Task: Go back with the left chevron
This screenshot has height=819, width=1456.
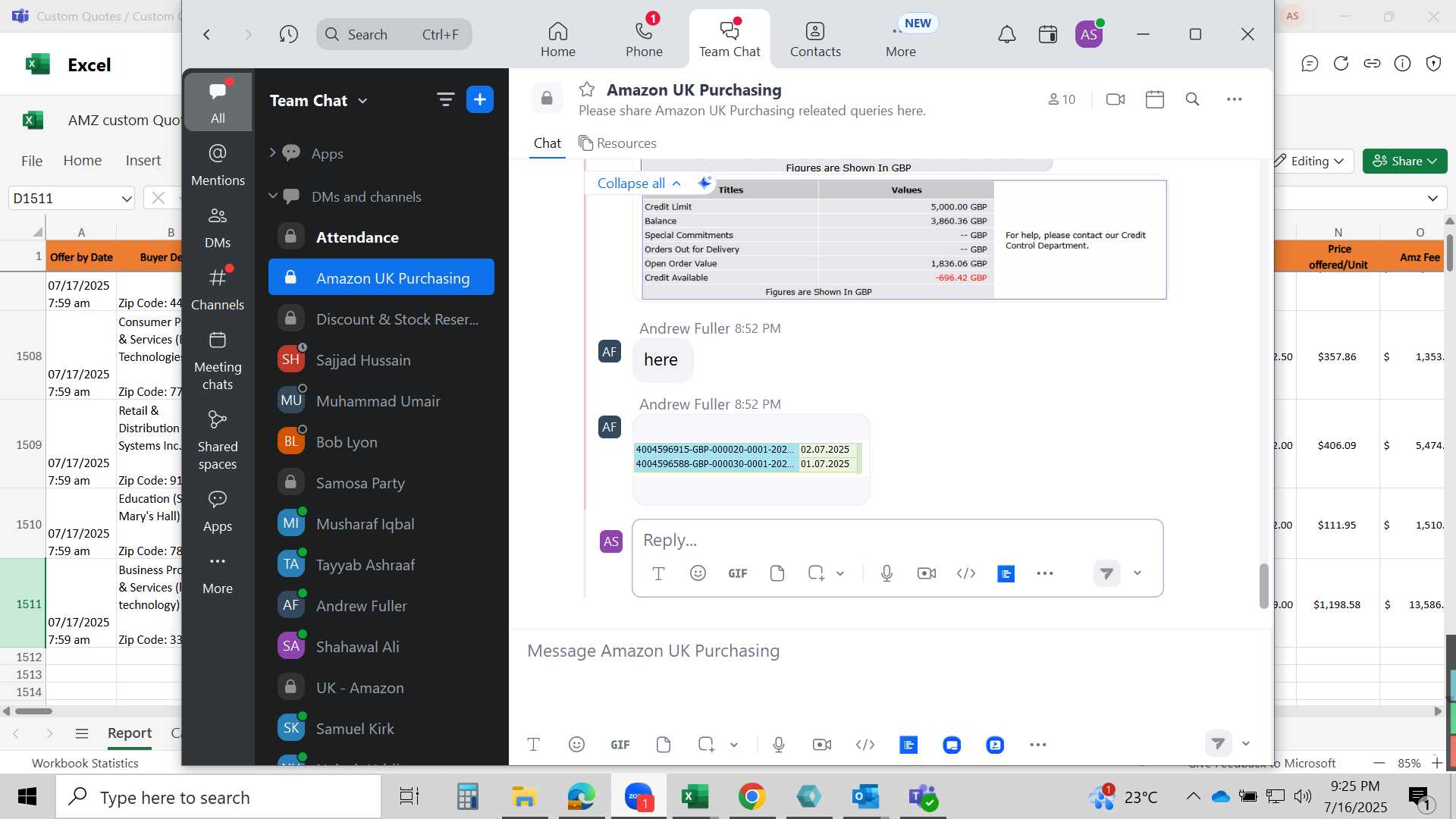Action: pos(206,34)
